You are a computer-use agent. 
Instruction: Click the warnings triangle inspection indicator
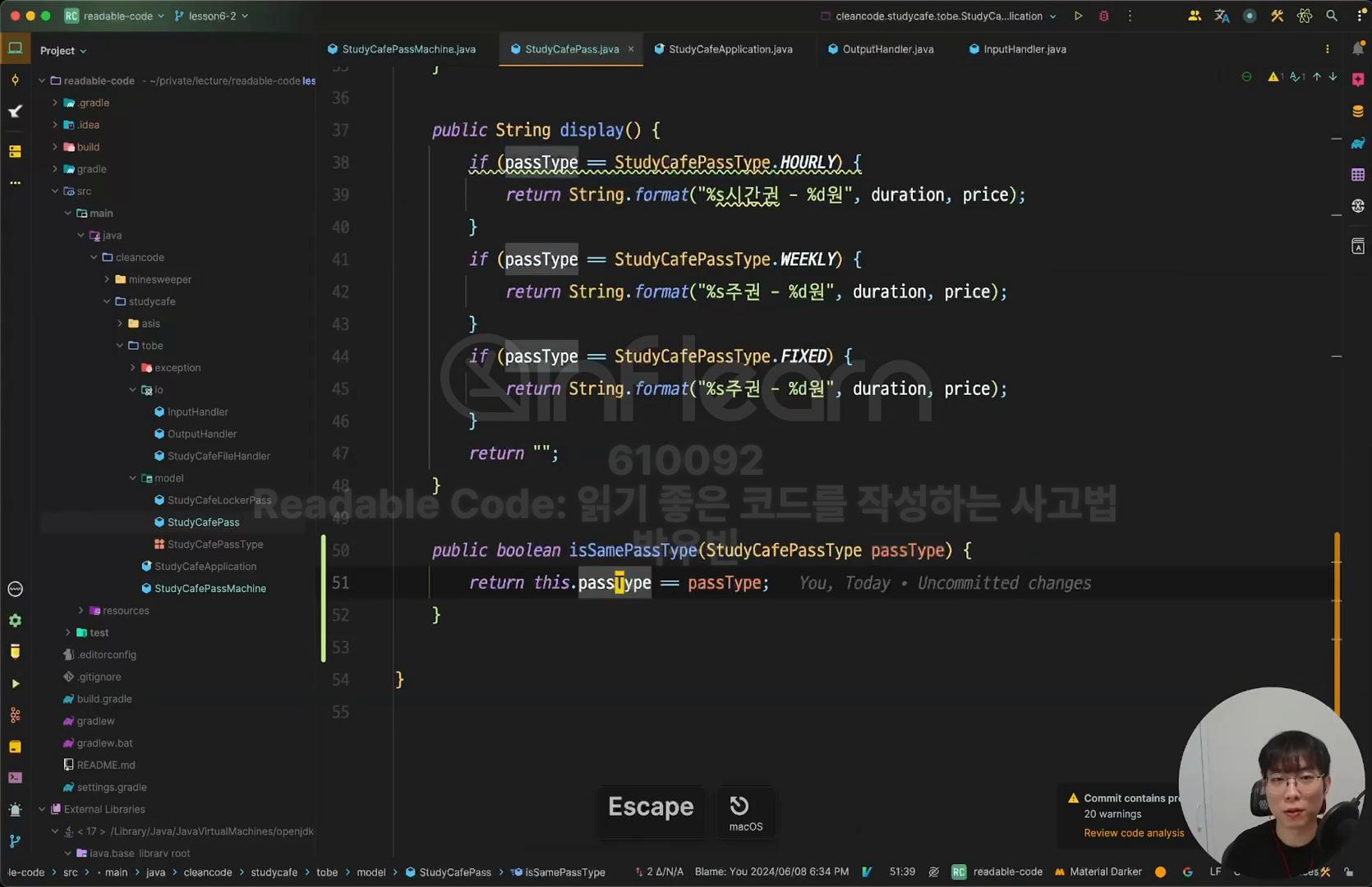(1275, 76)
